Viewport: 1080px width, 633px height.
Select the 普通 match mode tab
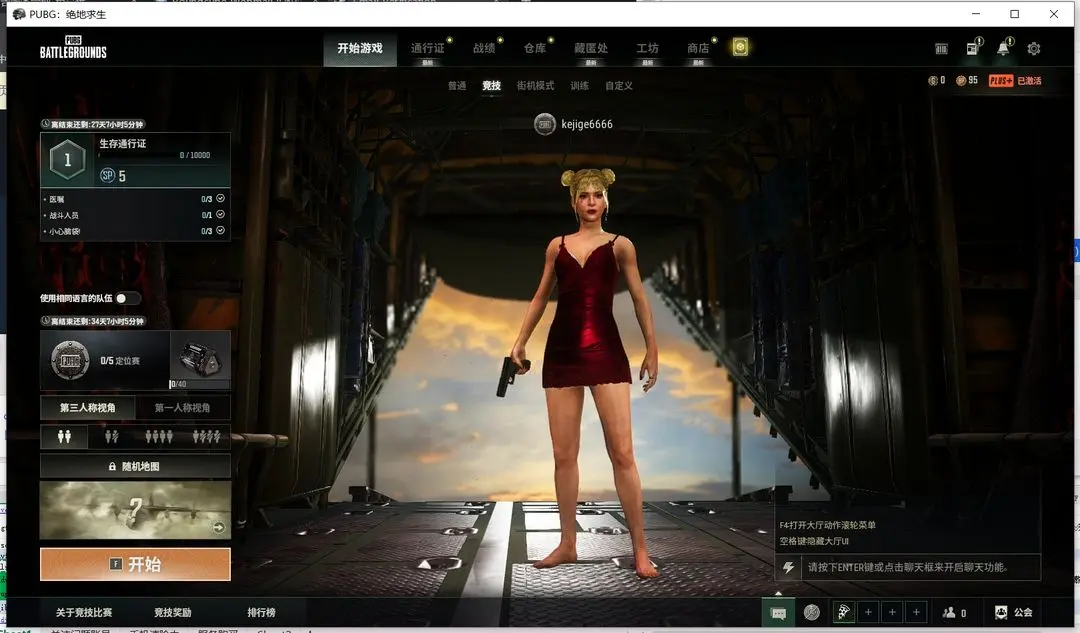(457, 86)
